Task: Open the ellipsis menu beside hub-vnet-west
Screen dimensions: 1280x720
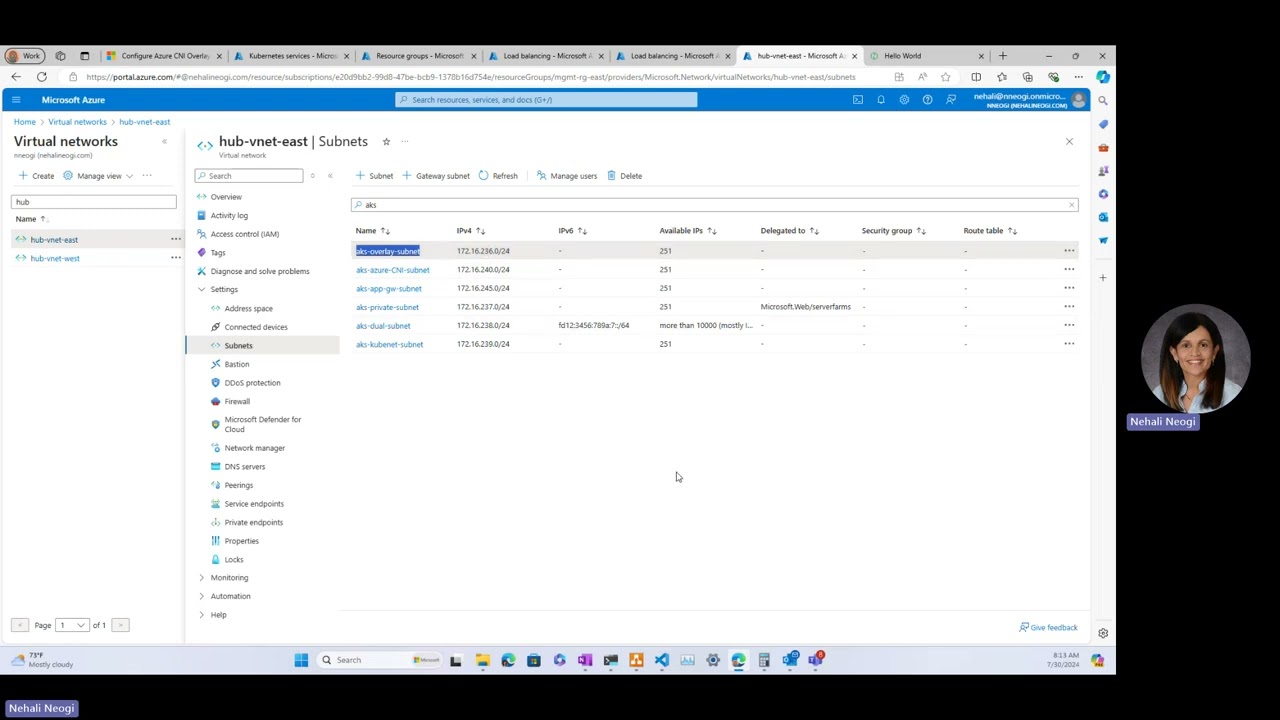Action: tap(176, 258)
